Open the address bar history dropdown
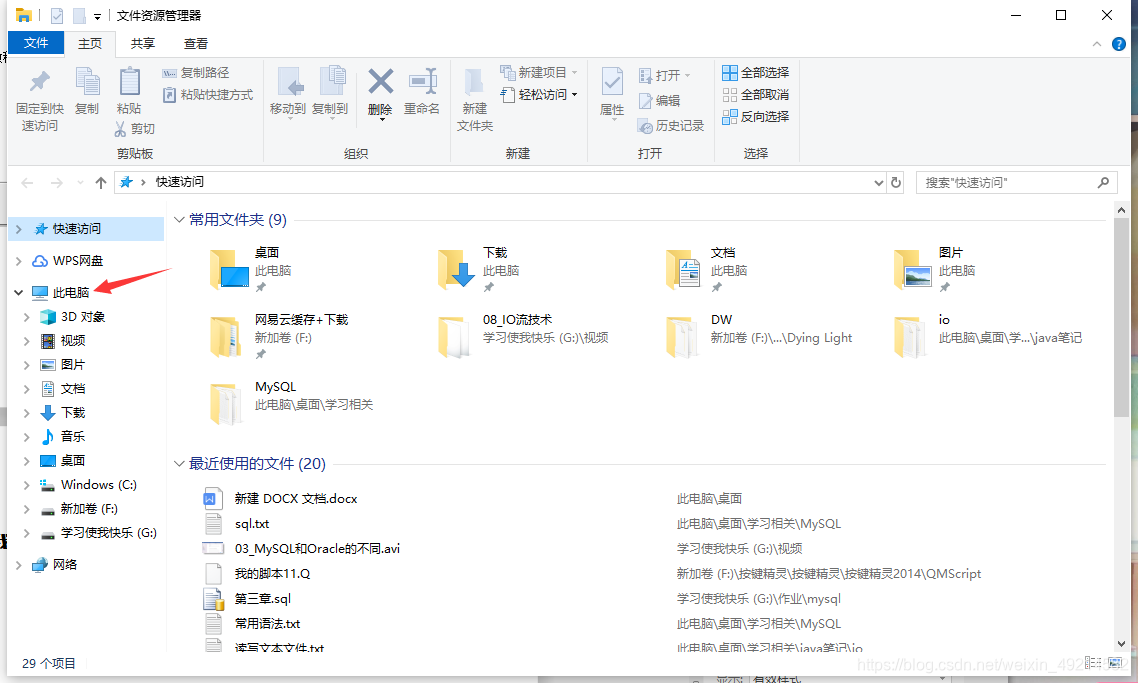Image resolution: width=1138 pixels, height=683 pixels. (878, 182)
